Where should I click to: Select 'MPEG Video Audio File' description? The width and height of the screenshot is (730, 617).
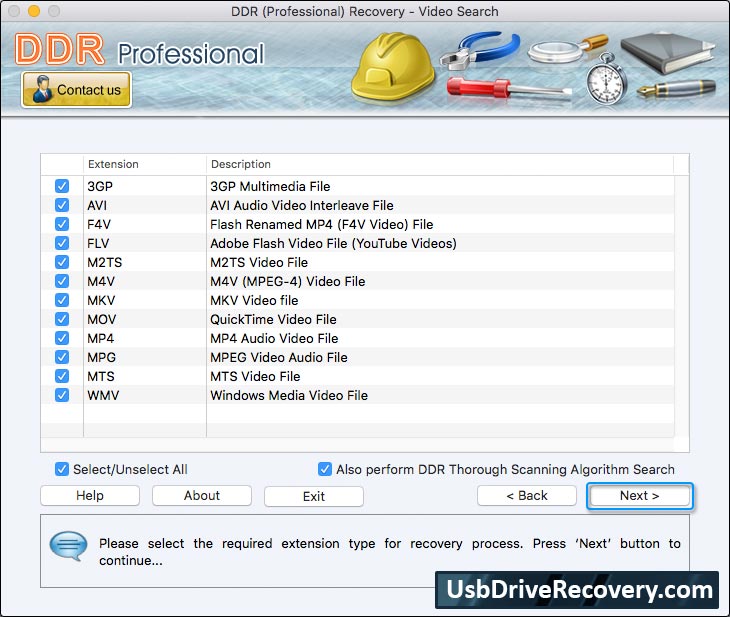pyautogui.click(x=279, y=358)
